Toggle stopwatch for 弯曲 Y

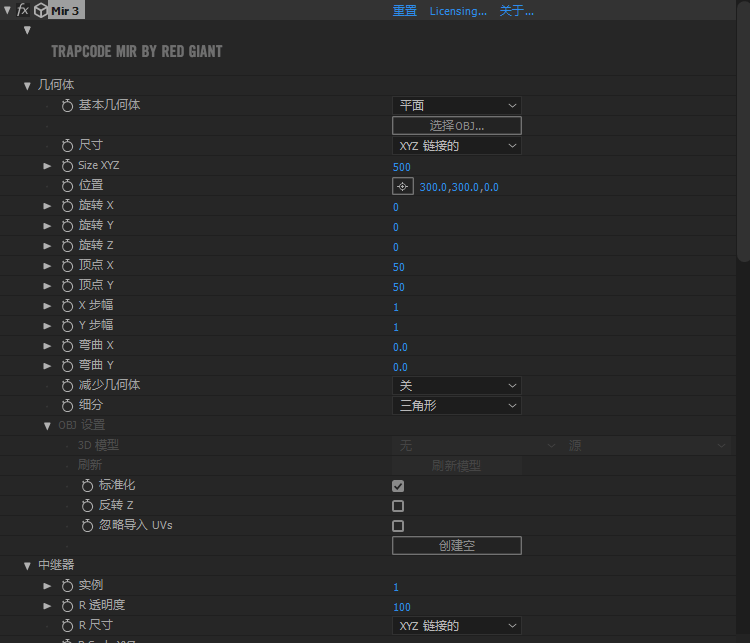click(67, 366)
